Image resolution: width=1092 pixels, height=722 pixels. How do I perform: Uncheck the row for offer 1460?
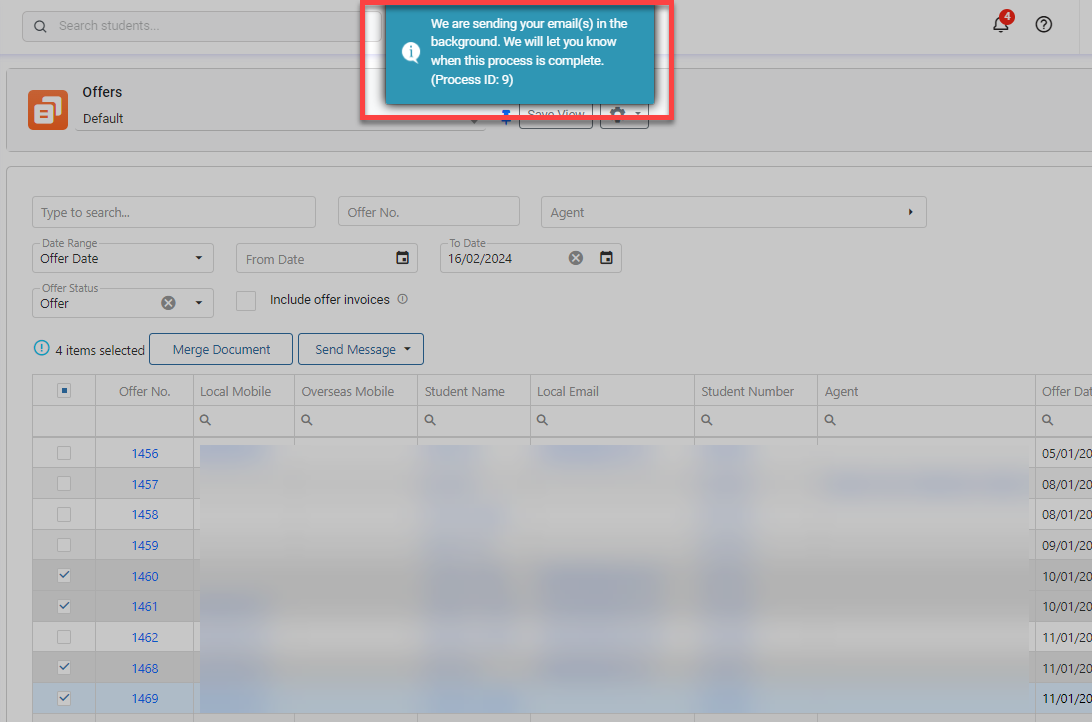click(x=64, y=576)
